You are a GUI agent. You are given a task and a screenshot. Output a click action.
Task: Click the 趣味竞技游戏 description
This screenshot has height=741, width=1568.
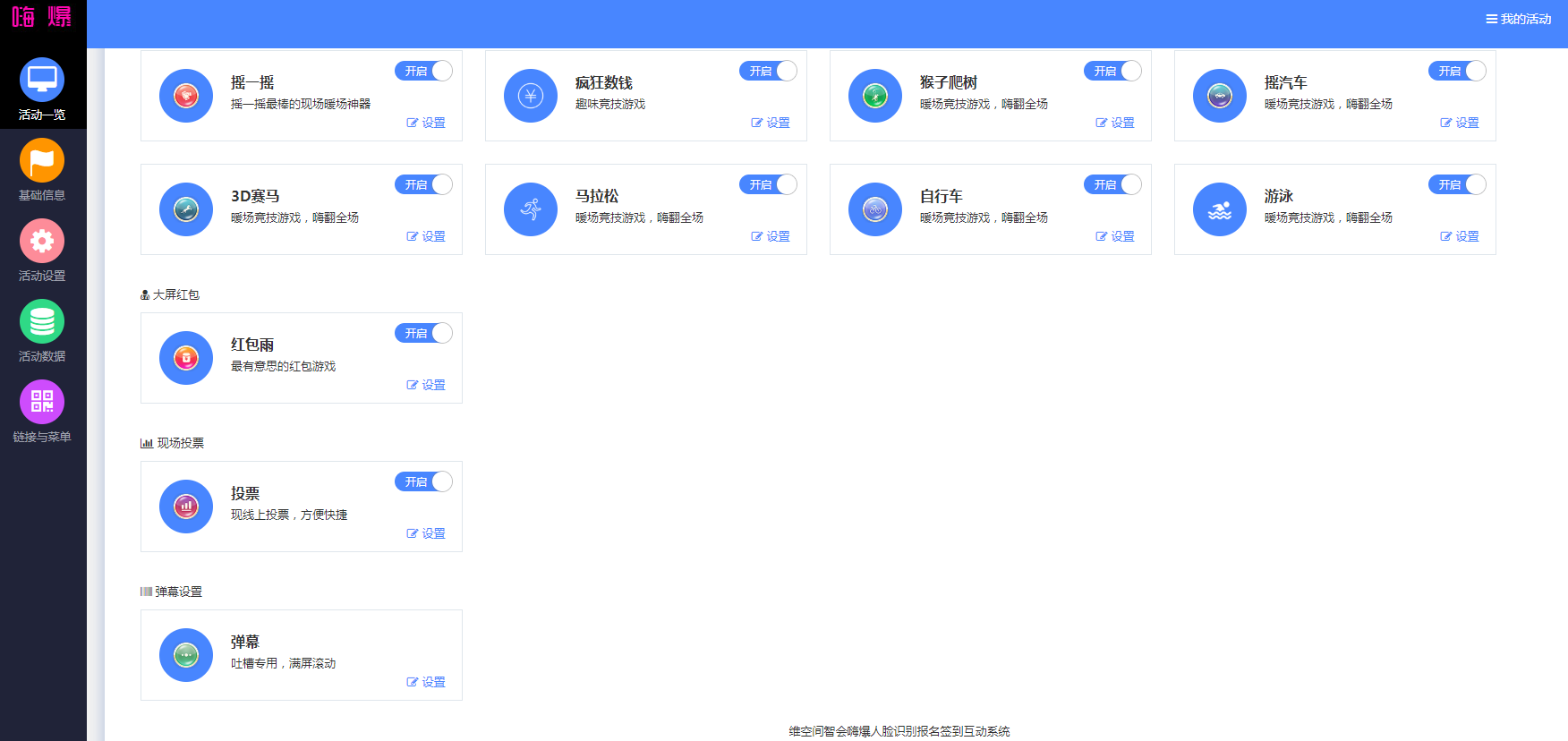(610, 104)
